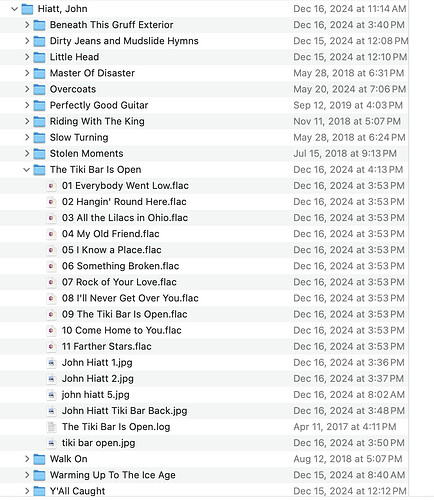The height and width of the screenshot is (500, 434).
Task: Expand the Beneath This Gruff Exterior folder
Action: click(27, 25)
